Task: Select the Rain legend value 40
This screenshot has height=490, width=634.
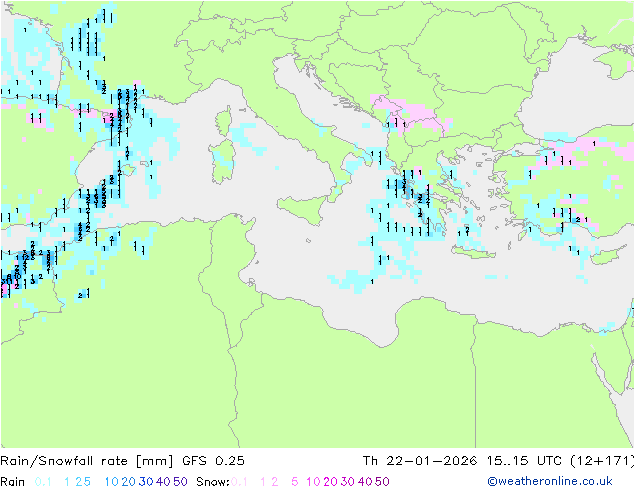Action: pos(163,482)
